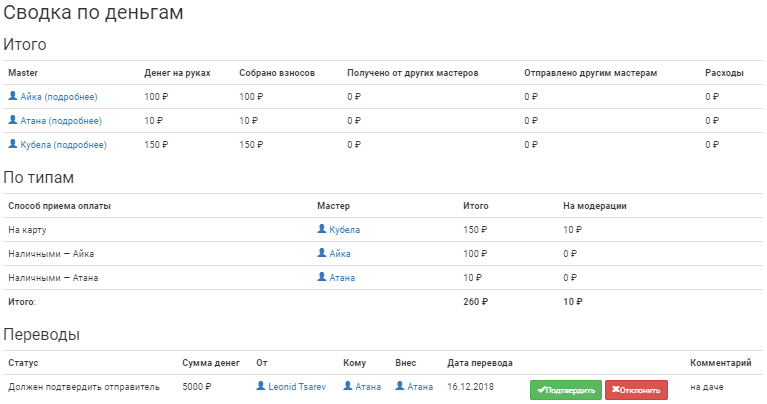The image size is (767, 404).
Task: Click user icon in the На карту row
Action: point(322,229)
